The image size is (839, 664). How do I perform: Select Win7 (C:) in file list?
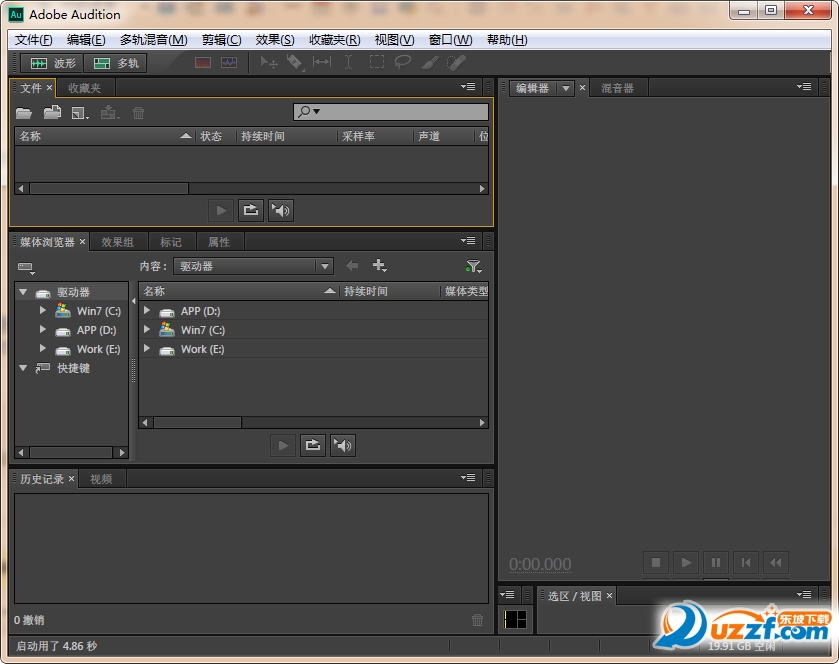click(x=314, y=330)
